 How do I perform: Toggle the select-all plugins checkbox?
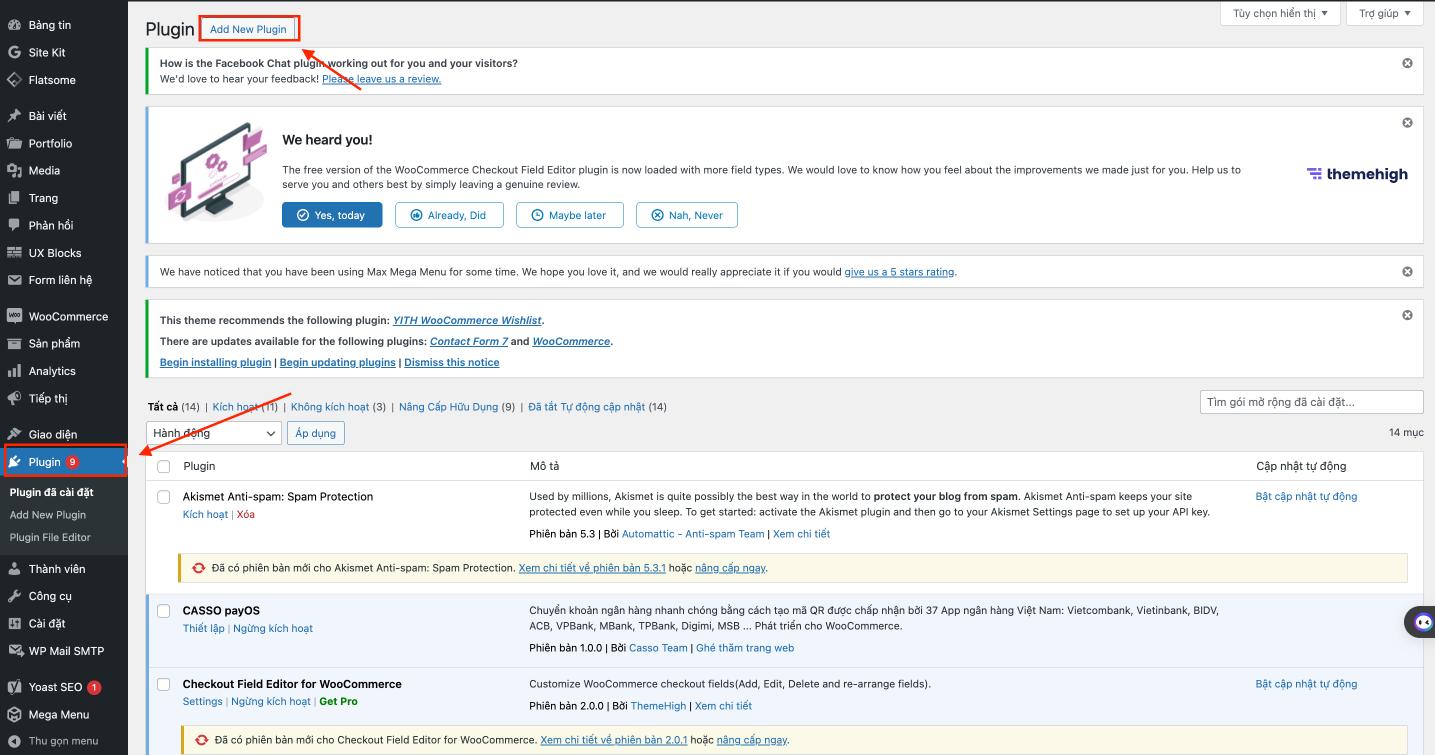(x=164, y=467)
